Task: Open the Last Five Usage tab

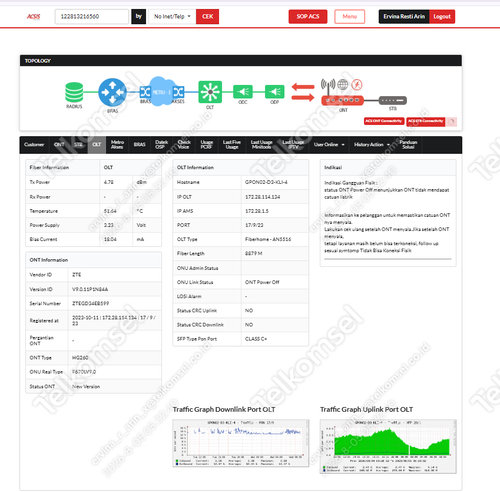Action: (232, 145)
